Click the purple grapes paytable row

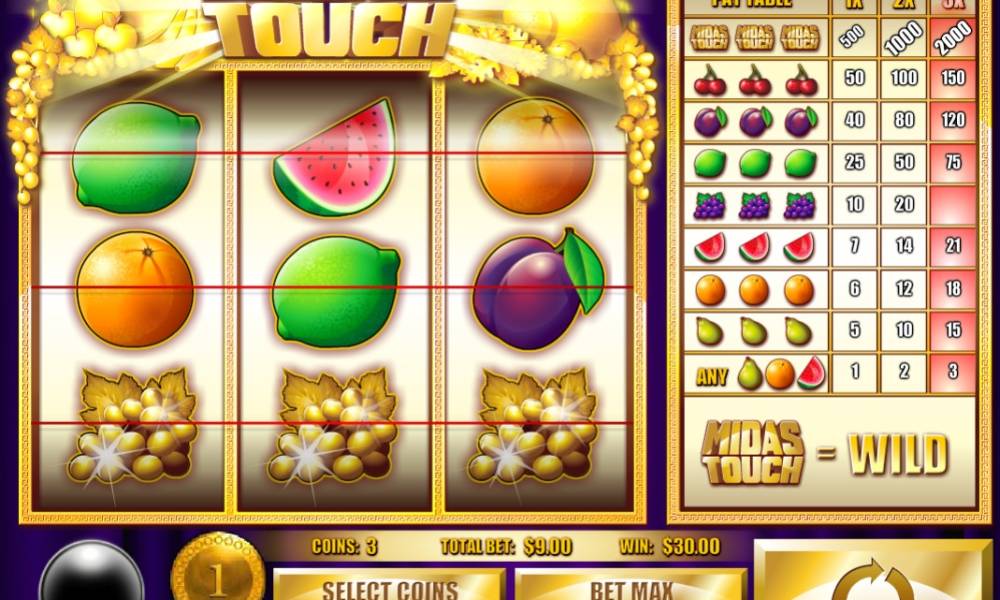829,206
